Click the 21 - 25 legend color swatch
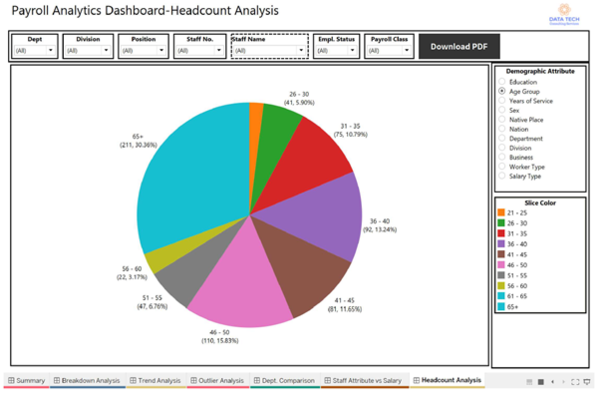The width and height of the screenshot is (600, 395). 501,212
